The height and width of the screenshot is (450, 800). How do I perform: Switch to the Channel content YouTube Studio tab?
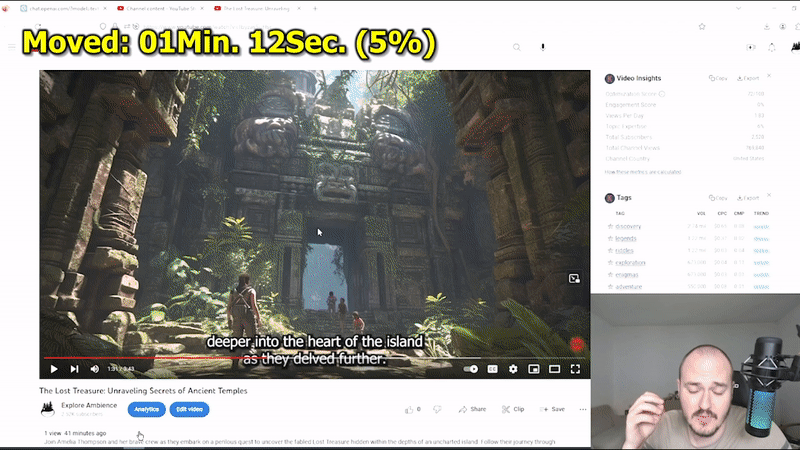(x=160, y=9)
